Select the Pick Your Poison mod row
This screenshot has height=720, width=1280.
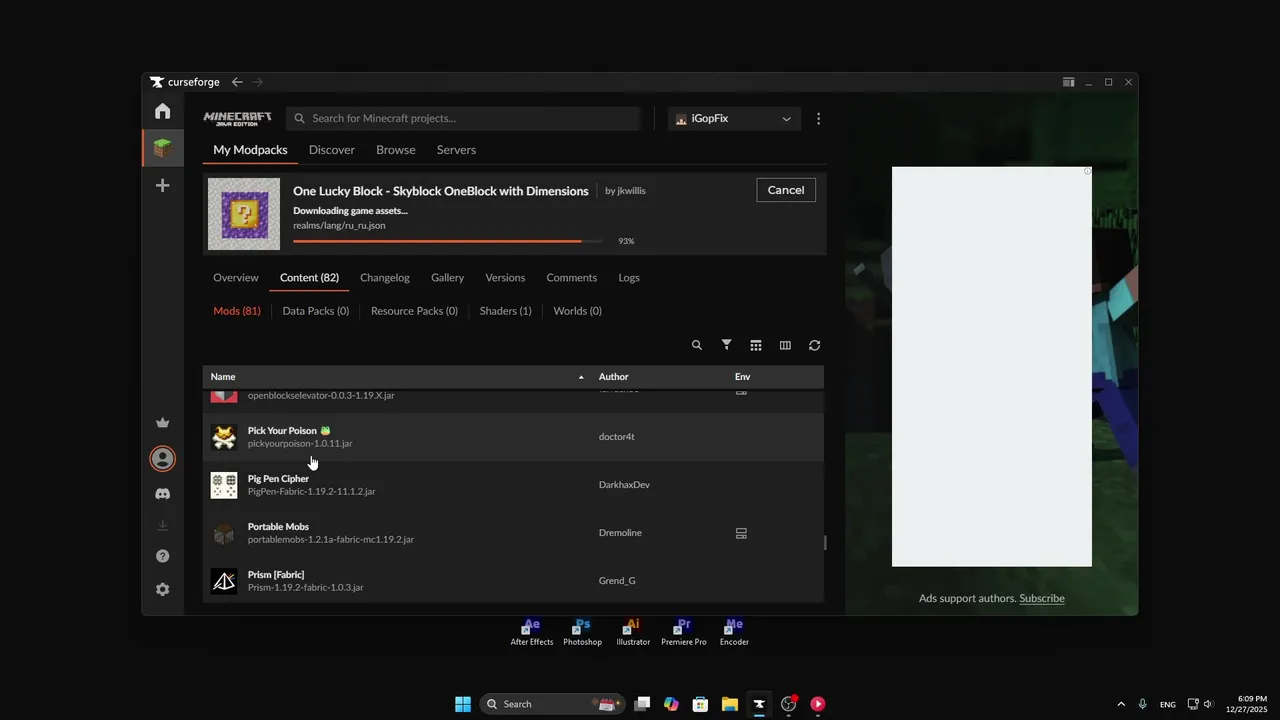513,437
